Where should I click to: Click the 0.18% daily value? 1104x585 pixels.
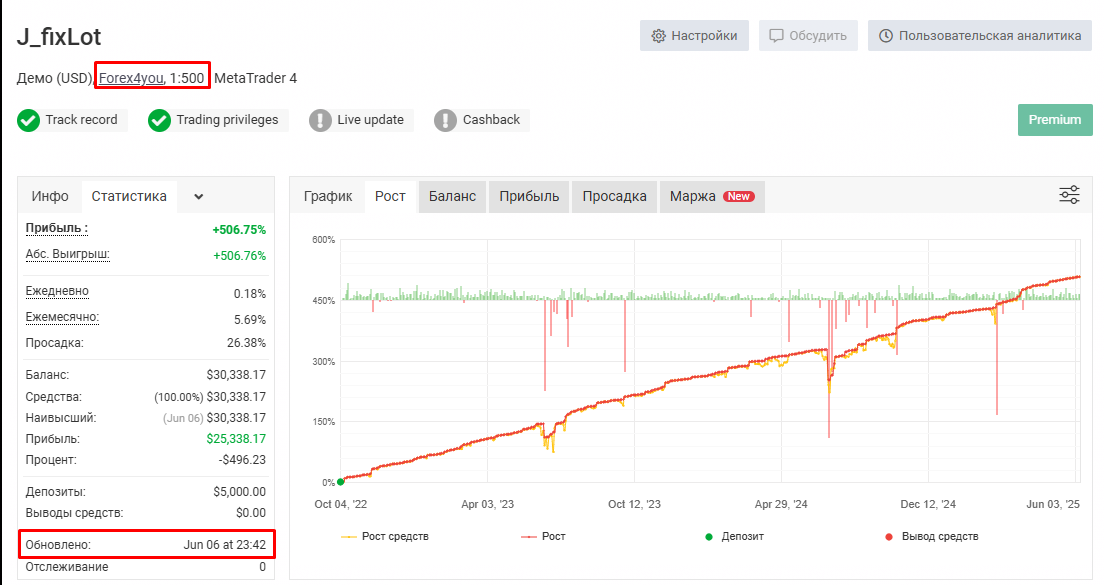pos(250,294)
